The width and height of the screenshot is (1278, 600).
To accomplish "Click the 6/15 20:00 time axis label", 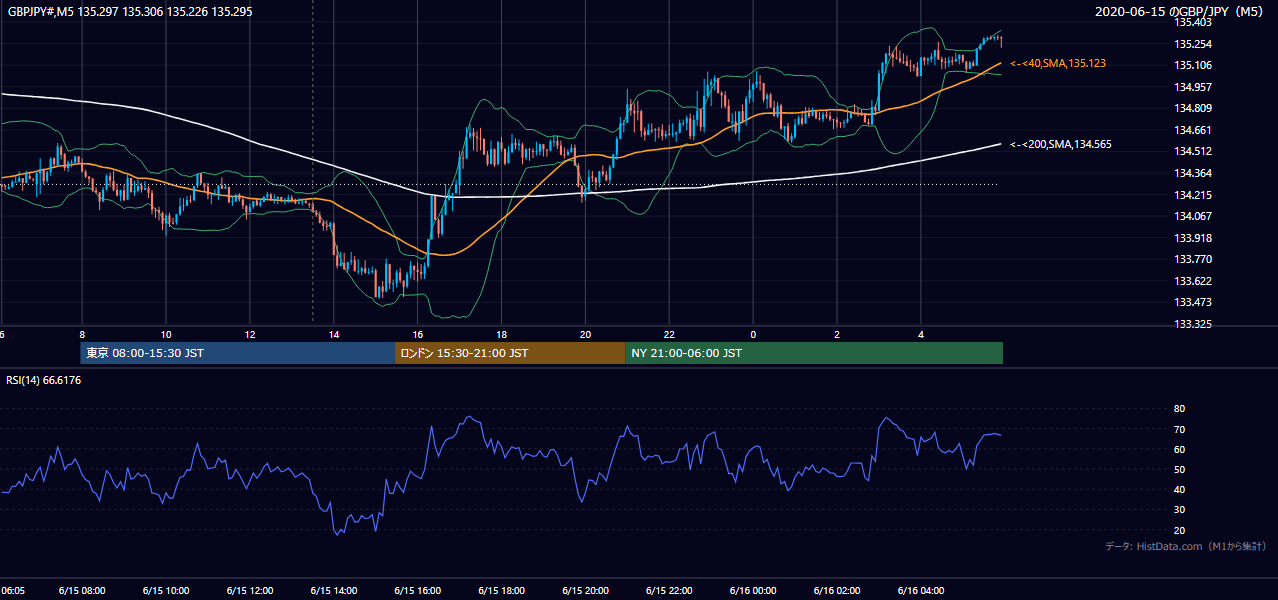I will click(x=586, y=591).
